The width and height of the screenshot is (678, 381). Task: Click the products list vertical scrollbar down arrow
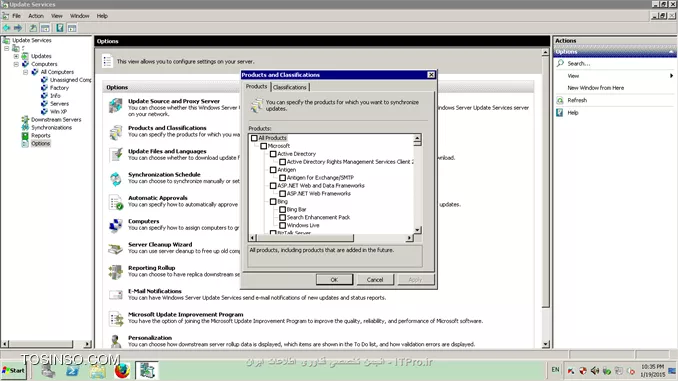[417, 230]
